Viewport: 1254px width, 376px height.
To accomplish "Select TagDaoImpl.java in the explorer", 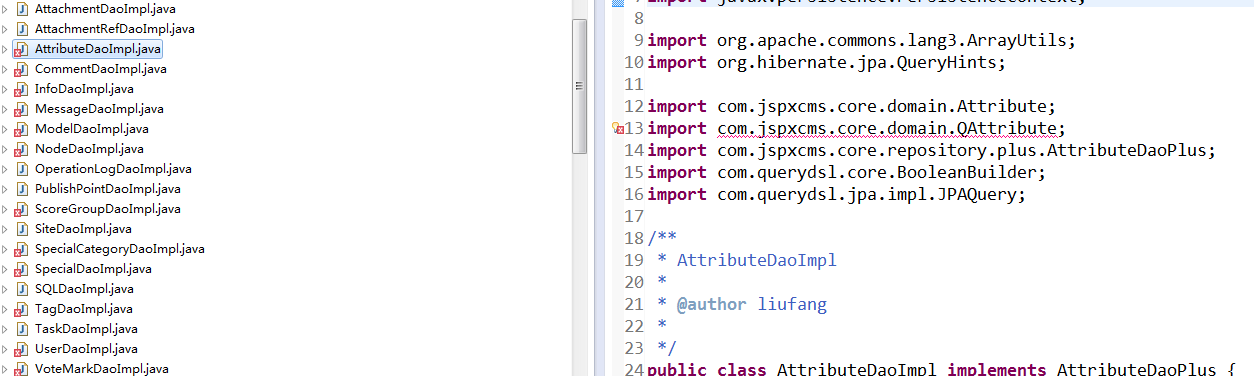I will click(84, 309).
